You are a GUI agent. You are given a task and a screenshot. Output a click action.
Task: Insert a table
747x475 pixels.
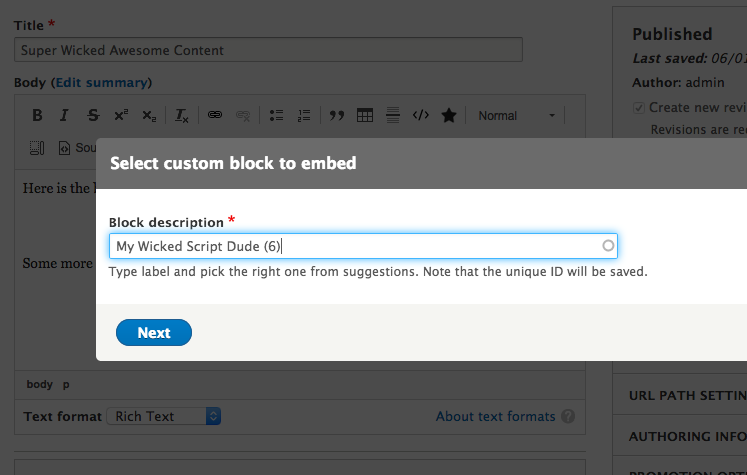coord(365,115)
